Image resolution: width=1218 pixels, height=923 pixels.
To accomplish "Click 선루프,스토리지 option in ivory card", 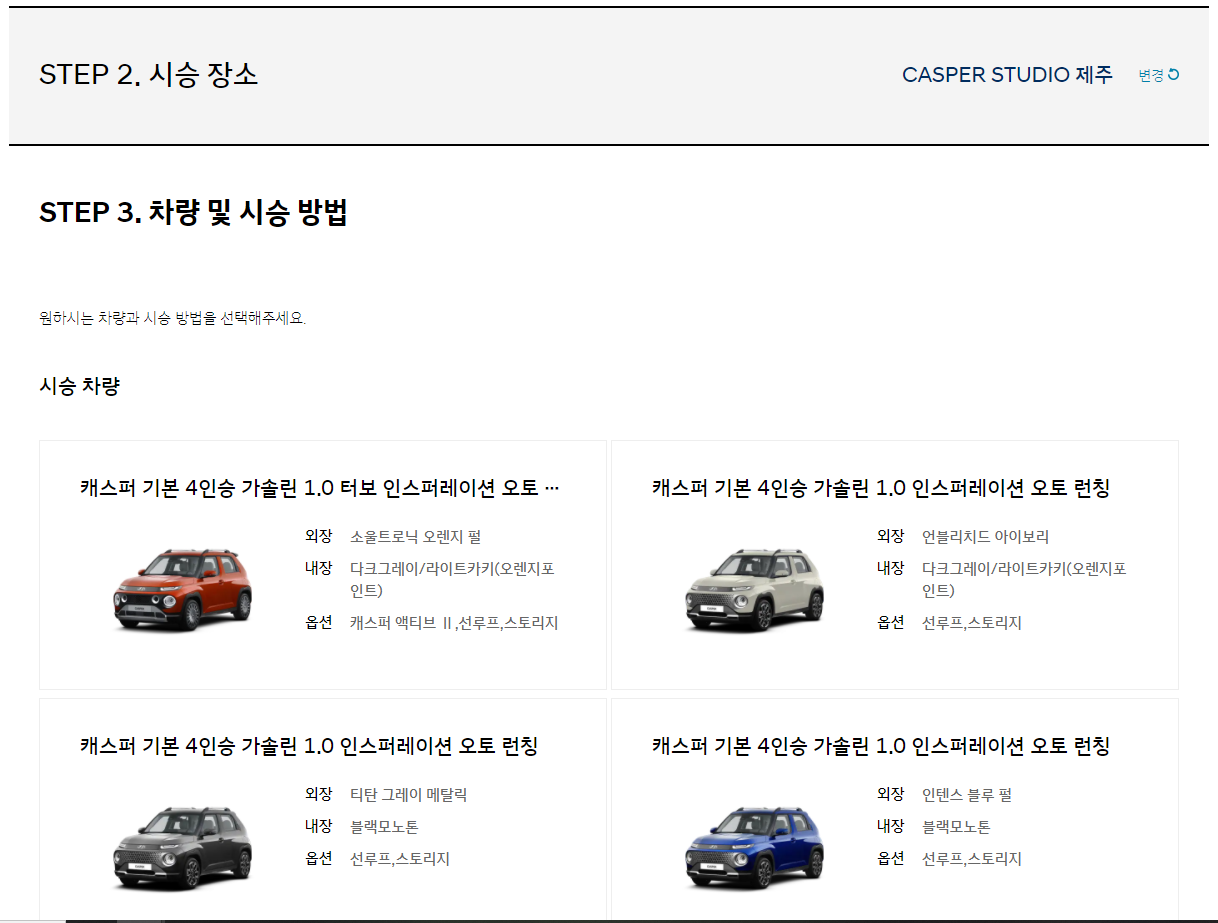I will 972,623.
